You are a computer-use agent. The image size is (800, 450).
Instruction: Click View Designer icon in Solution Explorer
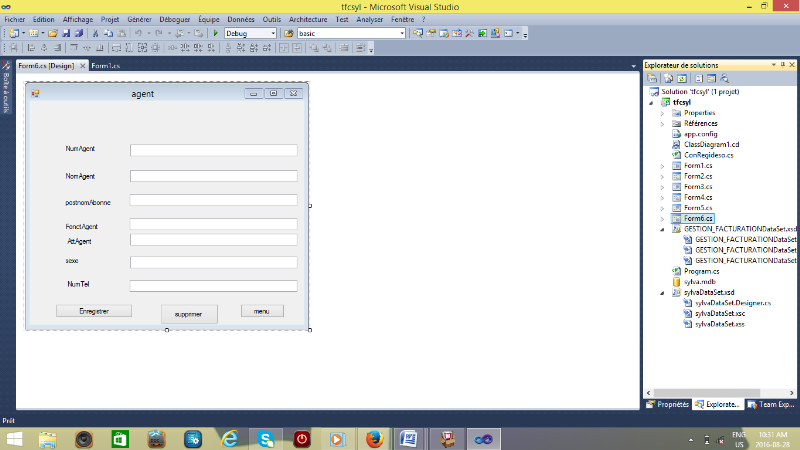pyautogui.click(x=711, y=79)
